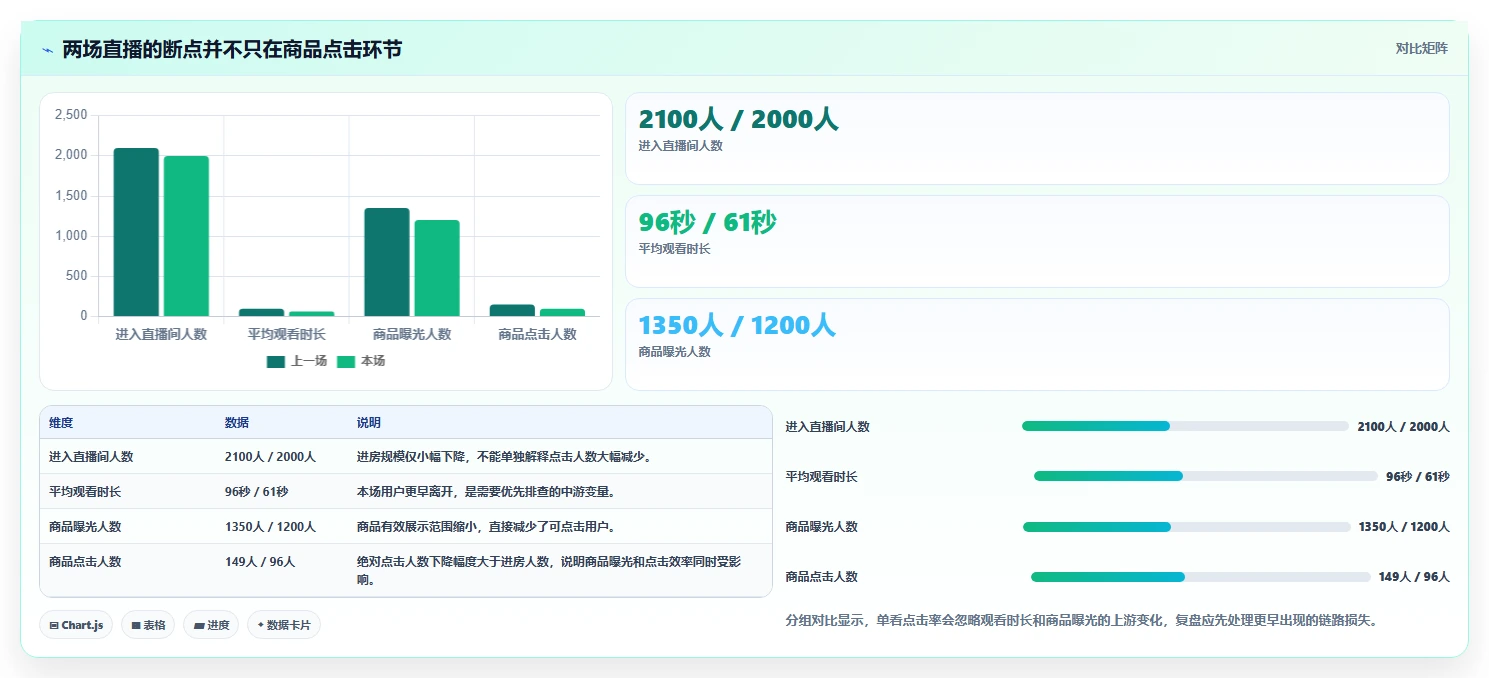Click the 平均观看时长 chart axis label
The height and width of the screenshot is (678, 1489).
pyautogui.click(x=286, y=334)
